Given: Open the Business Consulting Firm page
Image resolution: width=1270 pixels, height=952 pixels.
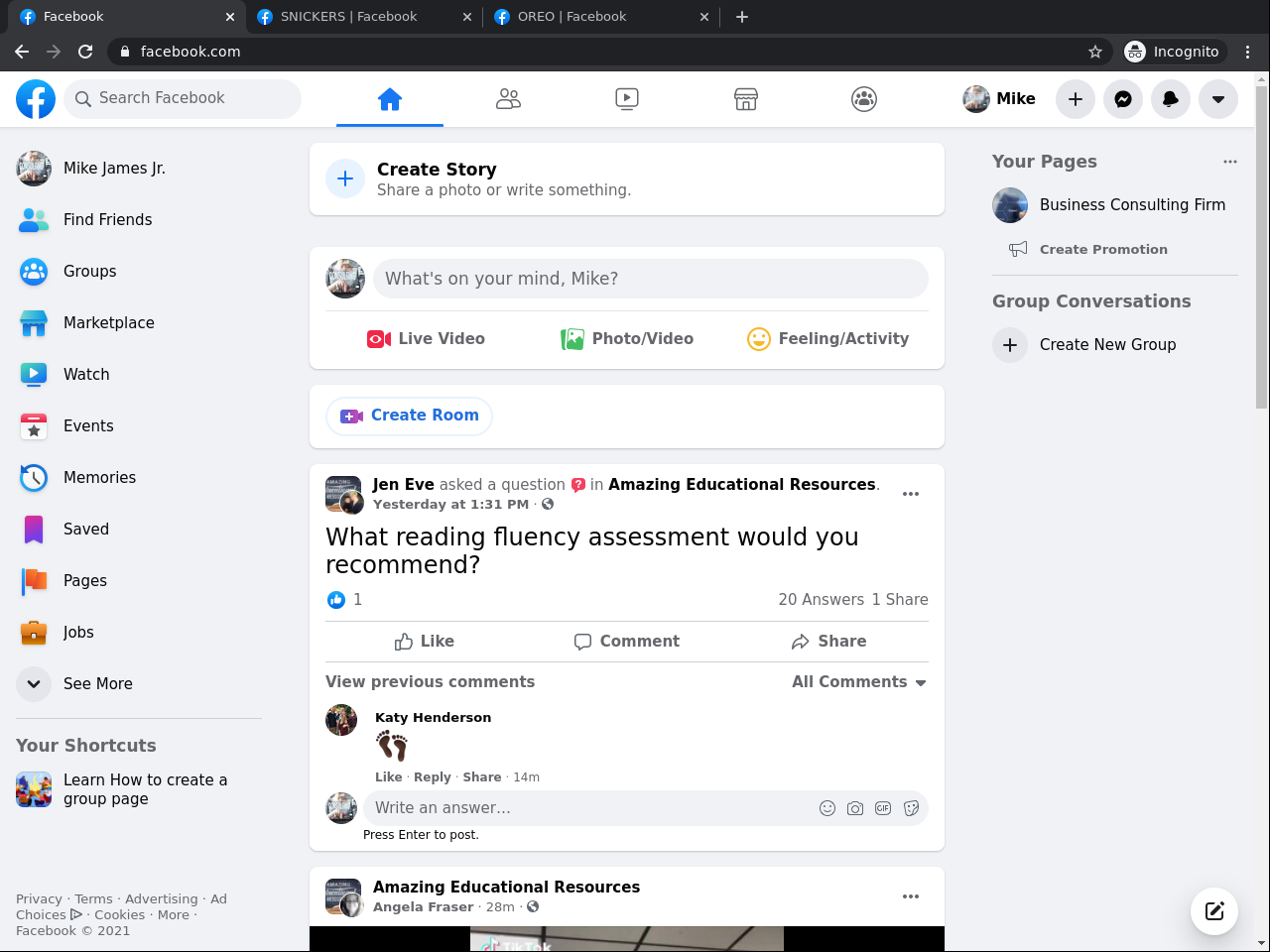Looking at the screenshot, I should point(1115,205).
